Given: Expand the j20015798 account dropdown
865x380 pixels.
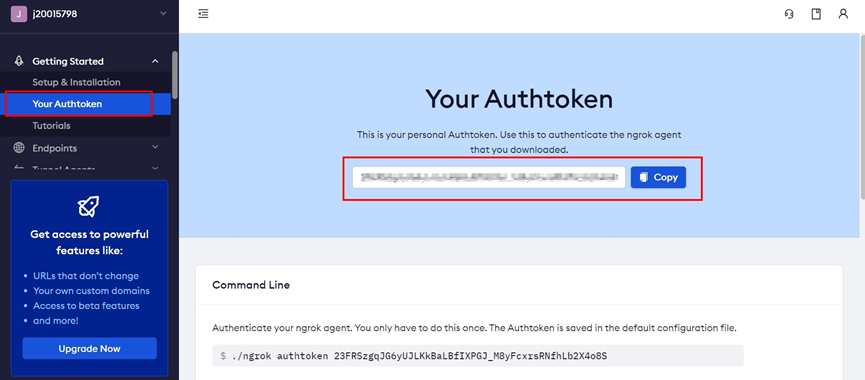Looking at the screenshot, I should (x=163, y=14).
